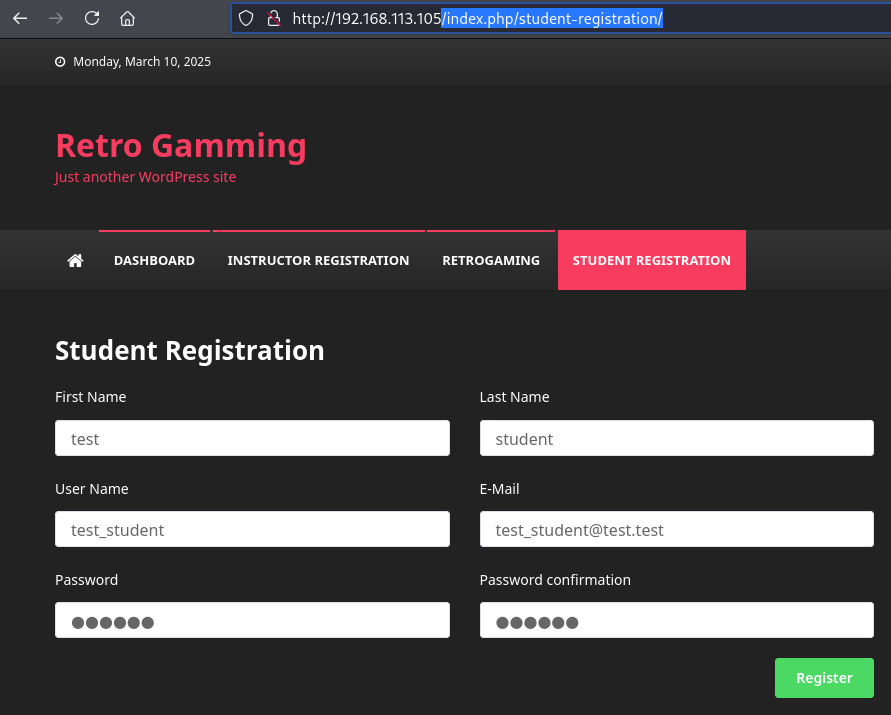Click the Retro Gamming site title
This screenshot has width=891, height=715.
[181, 146]
